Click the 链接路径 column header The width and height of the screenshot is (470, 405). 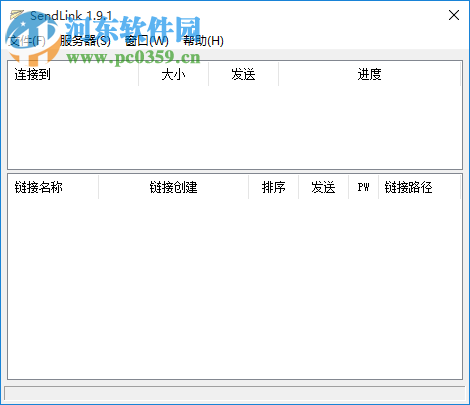pos(420,187)
